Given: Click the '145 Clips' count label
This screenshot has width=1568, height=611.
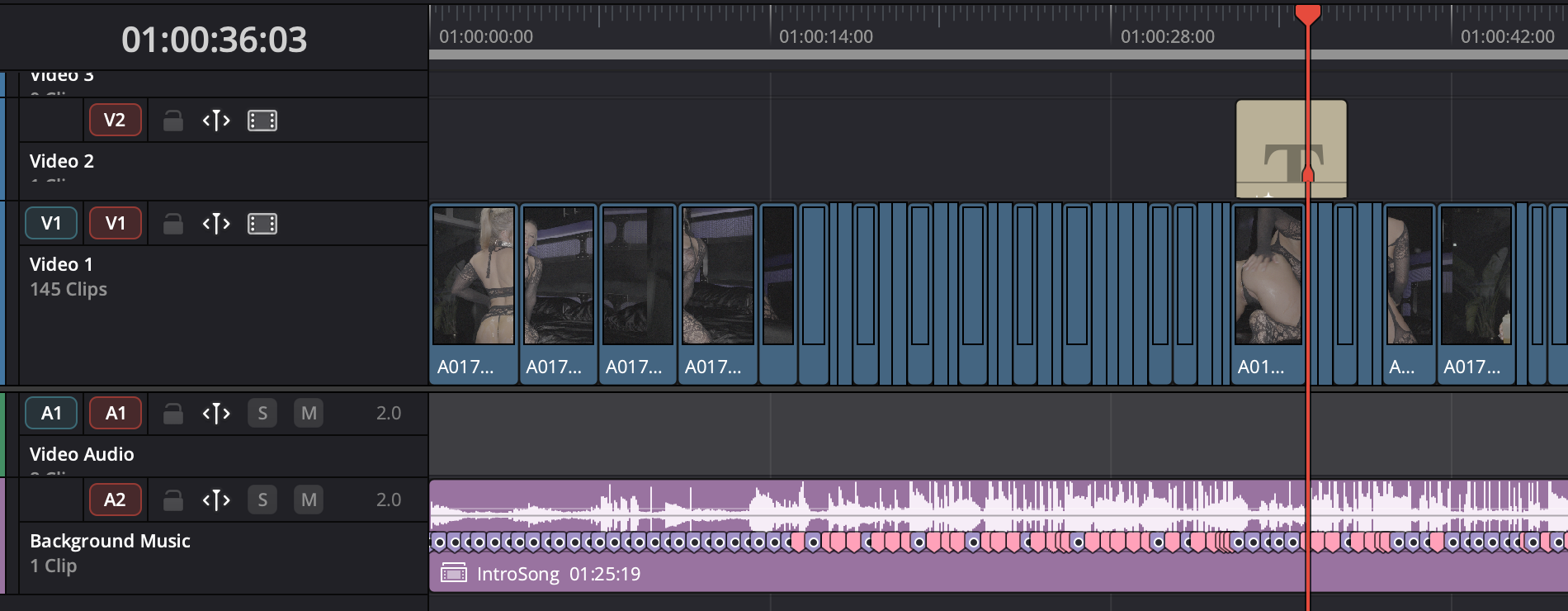Looking at the screenshot, I should [x=68, y=289].
